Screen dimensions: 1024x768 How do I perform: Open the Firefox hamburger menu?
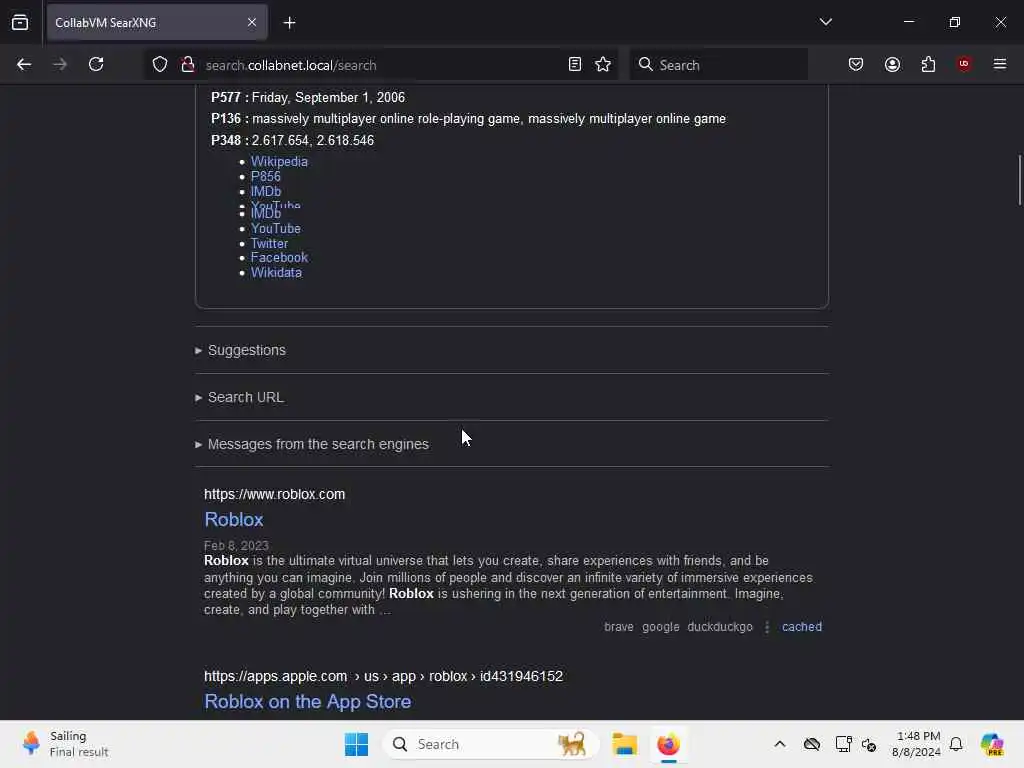pos(1000,64)
